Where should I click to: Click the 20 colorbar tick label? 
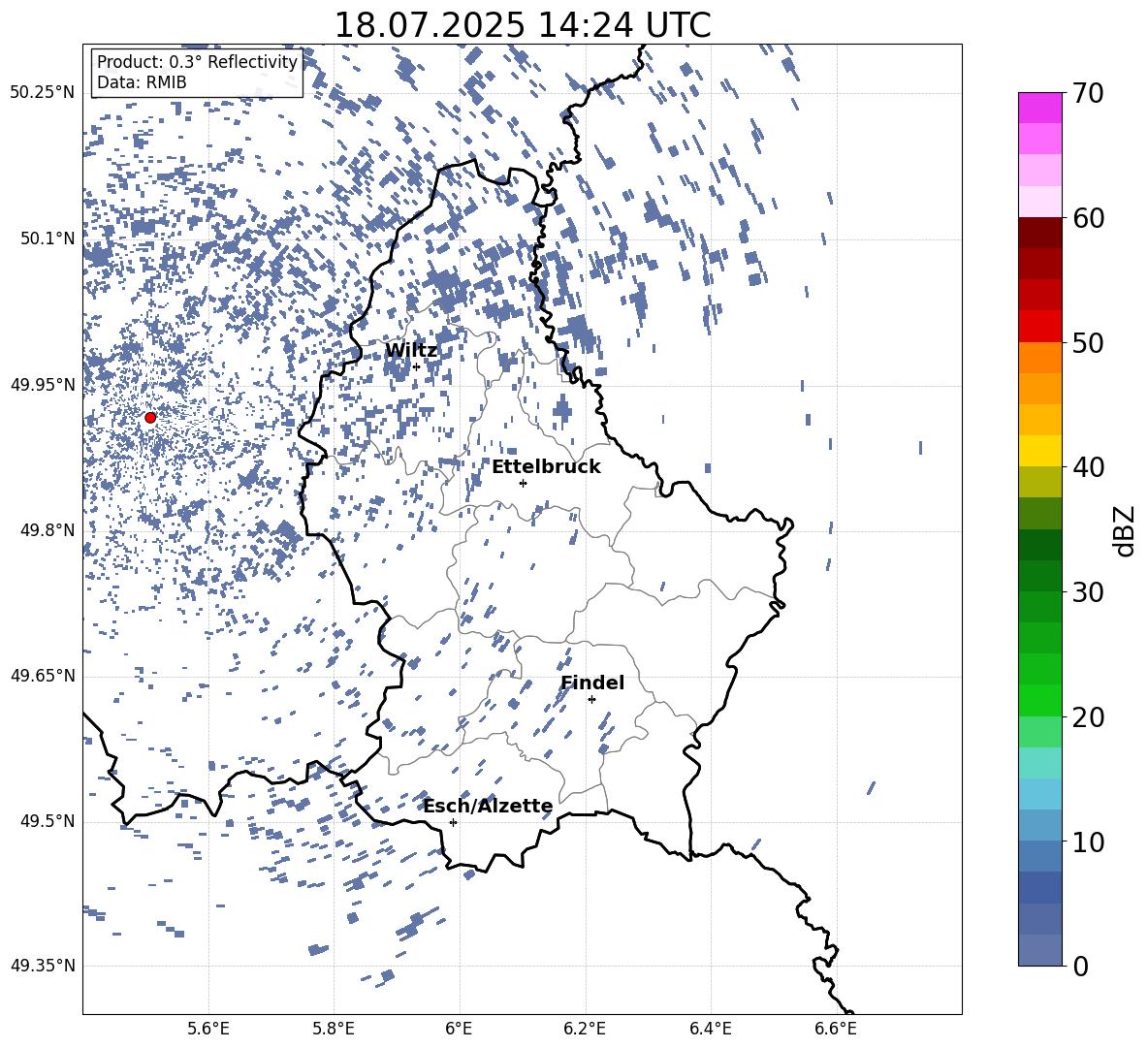(x=1088, y=716)
